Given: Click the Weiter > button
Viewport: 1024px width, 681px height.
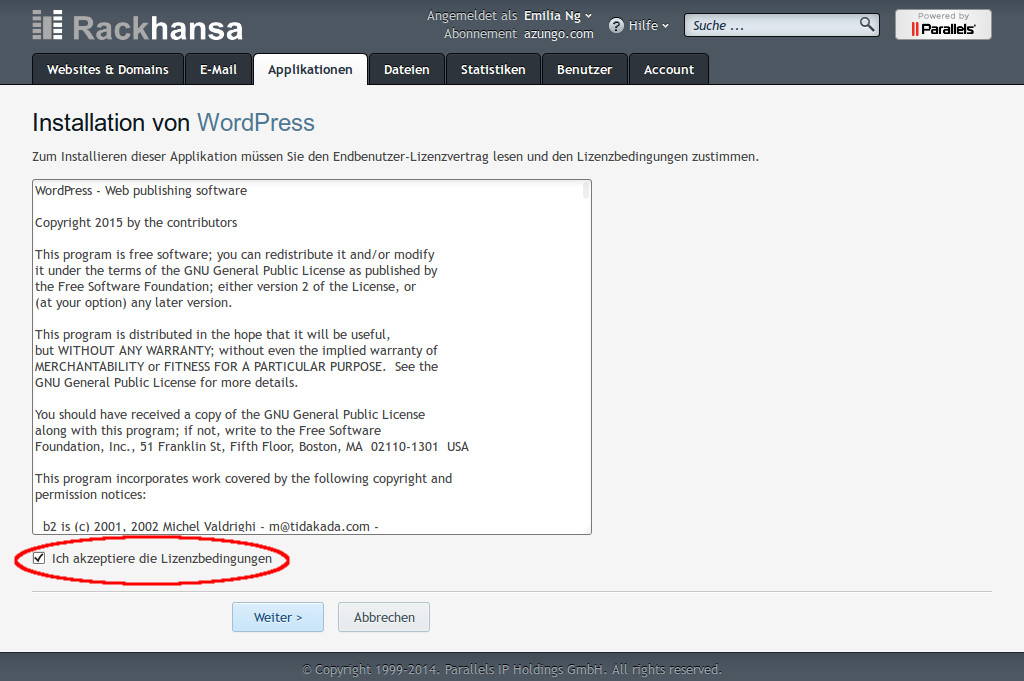Looking at the screenshot, I should [278, 617].
